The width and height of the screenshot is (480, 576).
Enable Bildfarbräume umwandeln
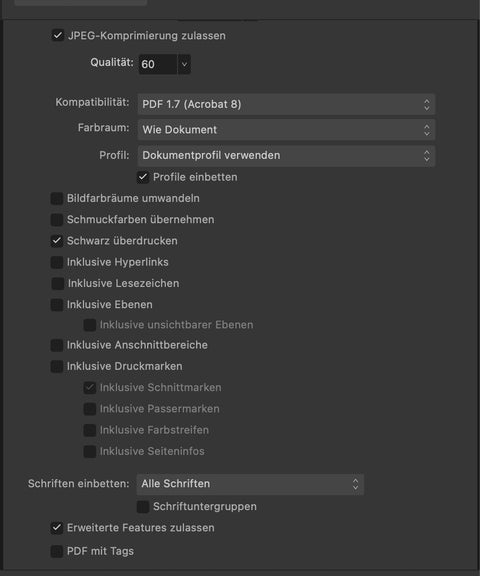click(57, 198)
